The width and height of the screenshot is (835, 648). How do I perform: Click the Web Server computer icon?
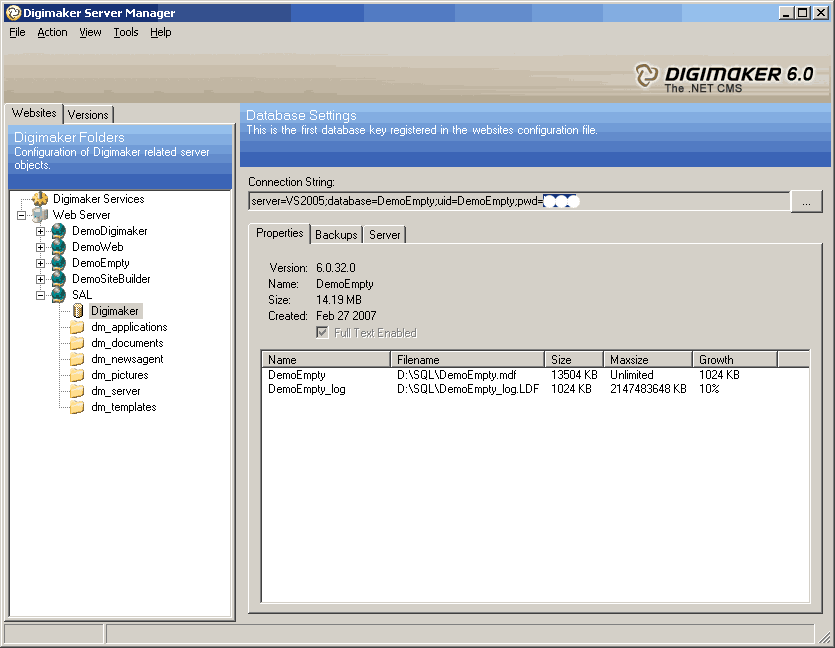coord(40,215)
